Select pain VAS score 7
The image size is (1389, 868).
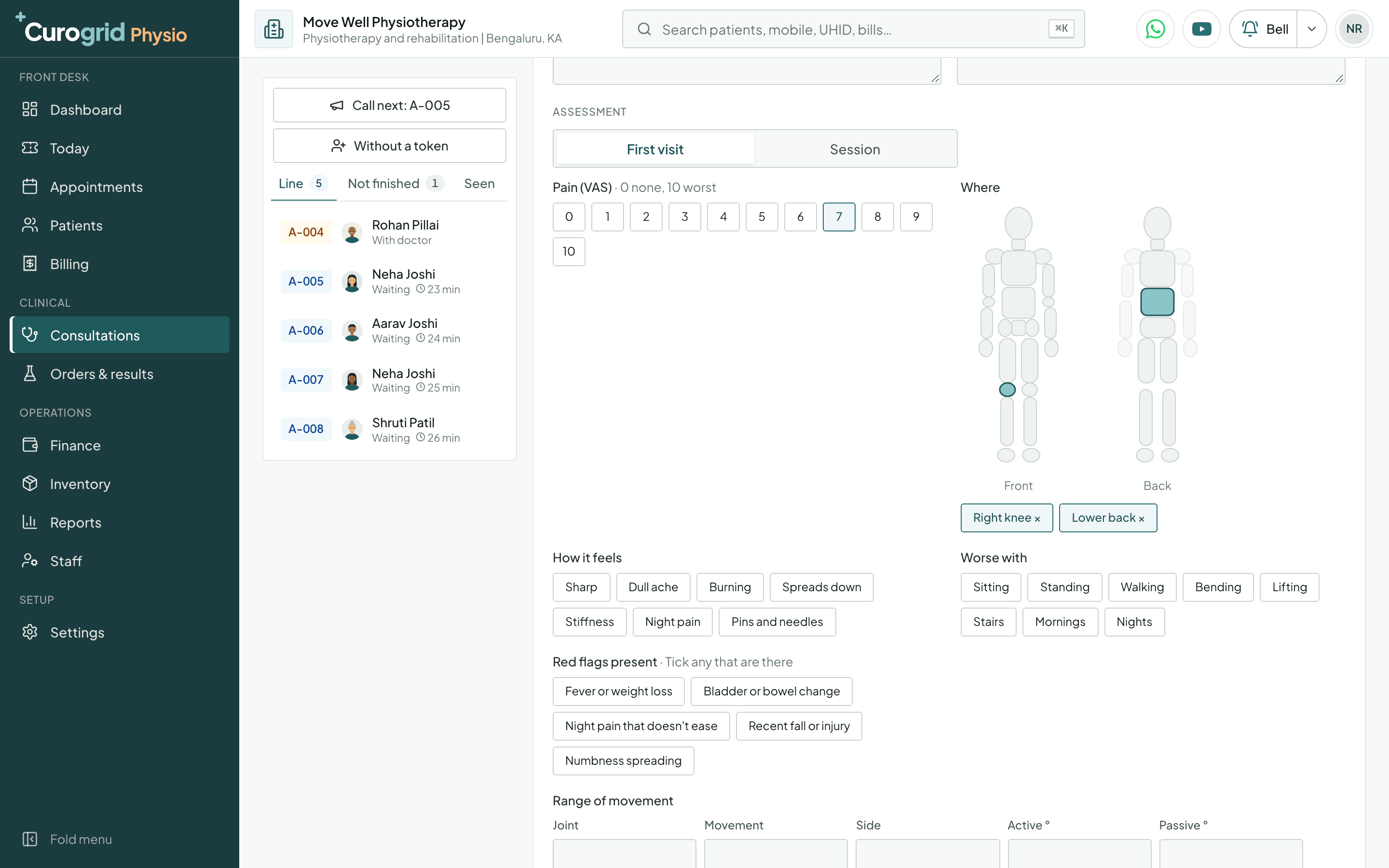point(839,217)
